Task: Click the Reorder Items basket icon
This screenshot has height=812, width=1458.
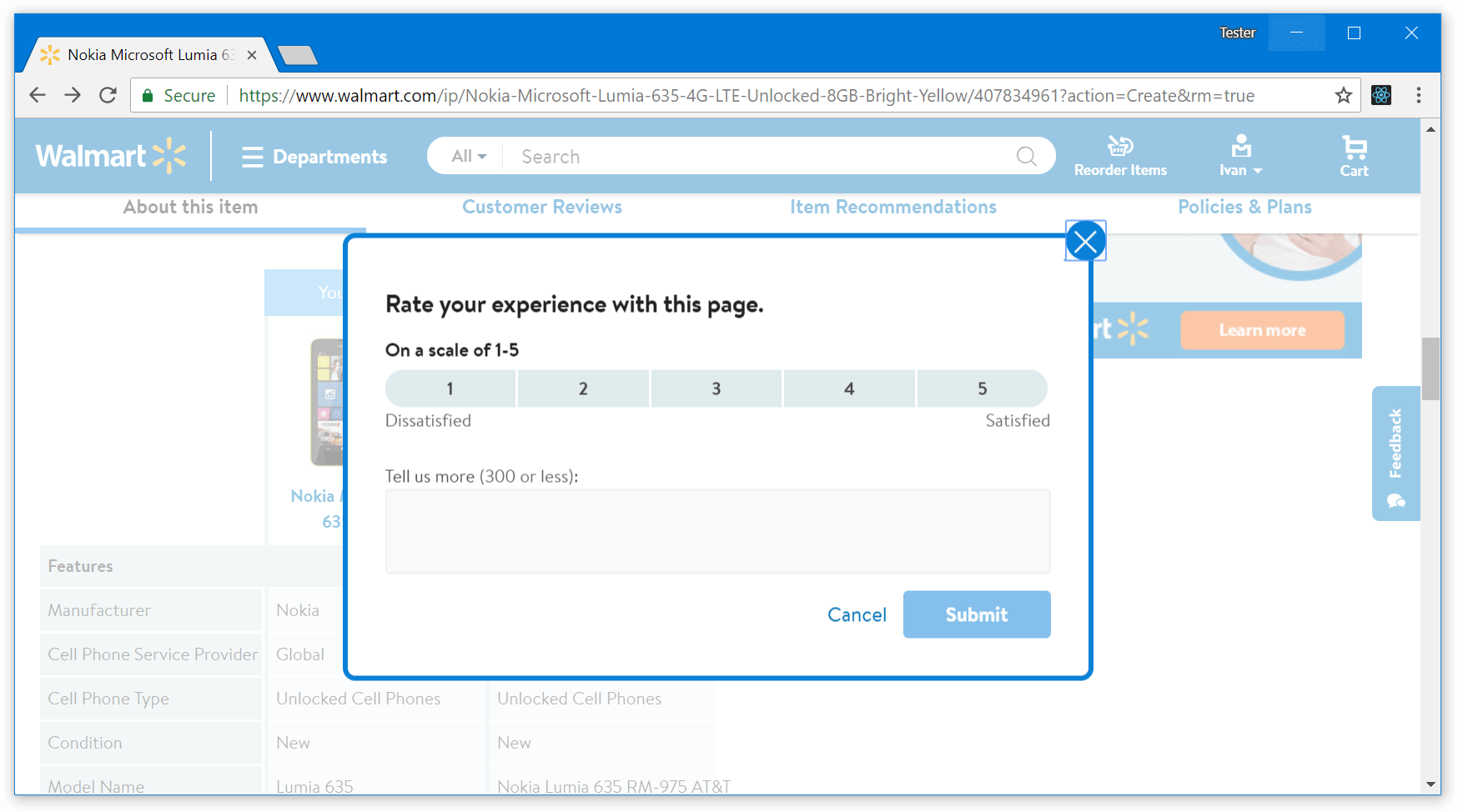Action: (x=1120, y=146)
